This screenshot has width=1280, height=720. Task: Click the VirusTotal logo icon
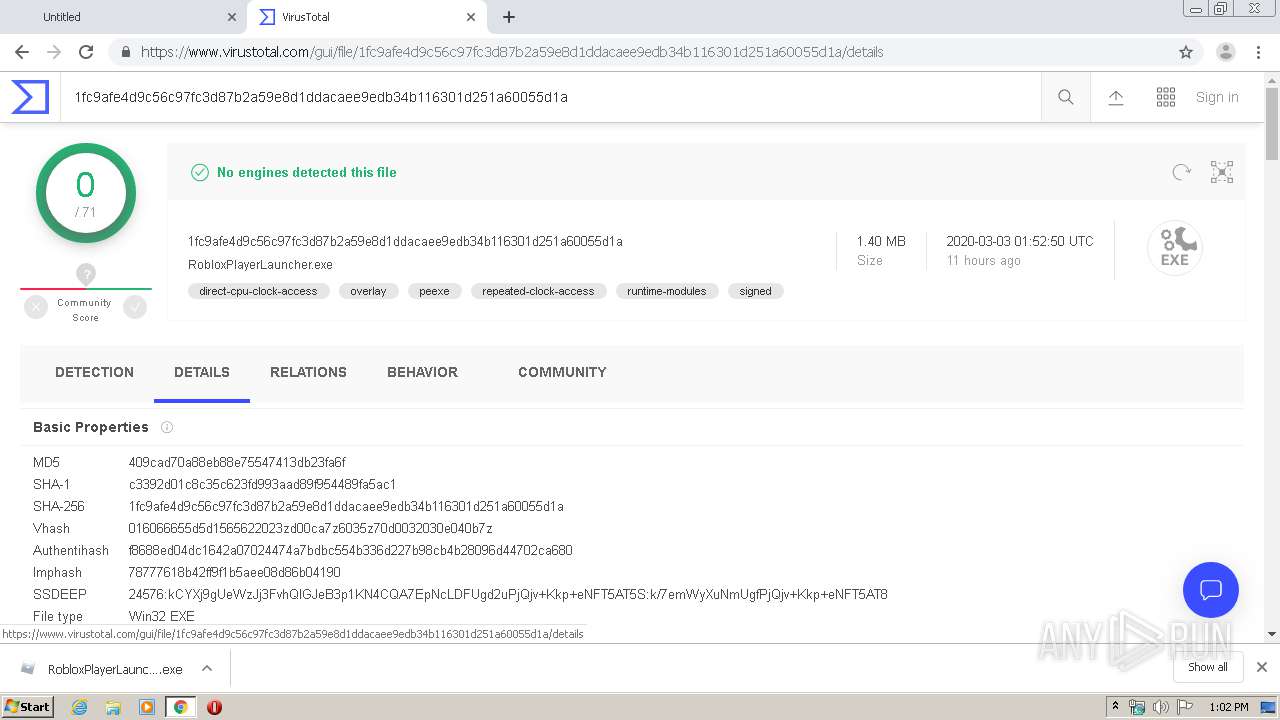pos(30,97)
